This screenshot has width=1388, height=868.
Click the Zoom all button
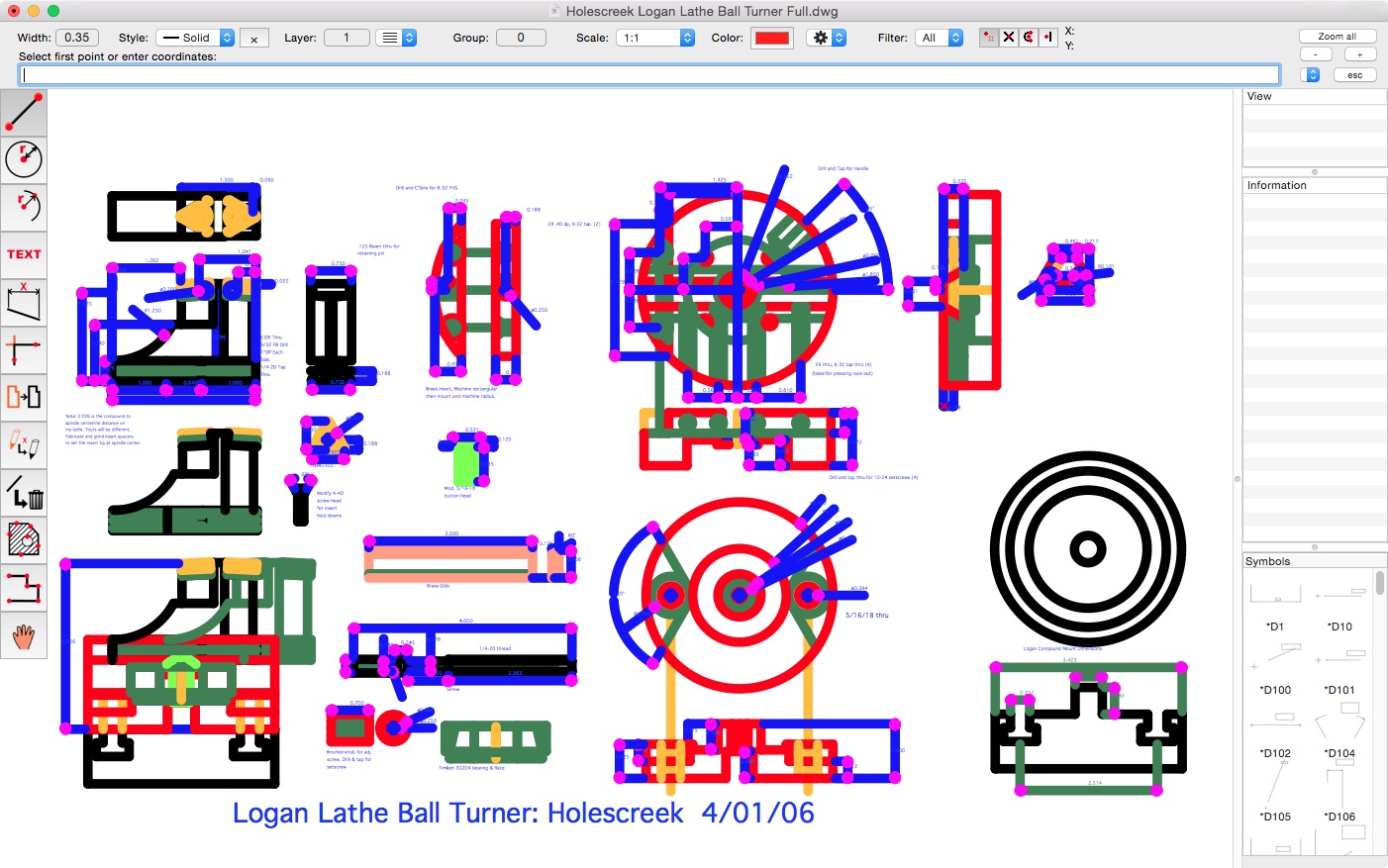[x=1338, y=37]
